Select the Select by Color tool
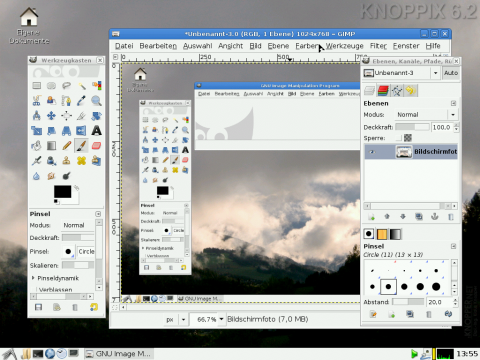Viewport: 480px width, 360px height. coord(97,86)
